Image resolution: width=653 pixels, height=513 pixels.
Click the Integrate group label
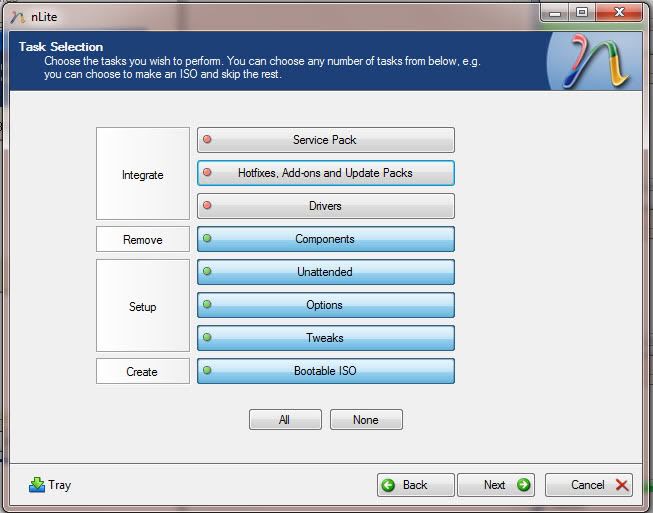coord(143,174)
